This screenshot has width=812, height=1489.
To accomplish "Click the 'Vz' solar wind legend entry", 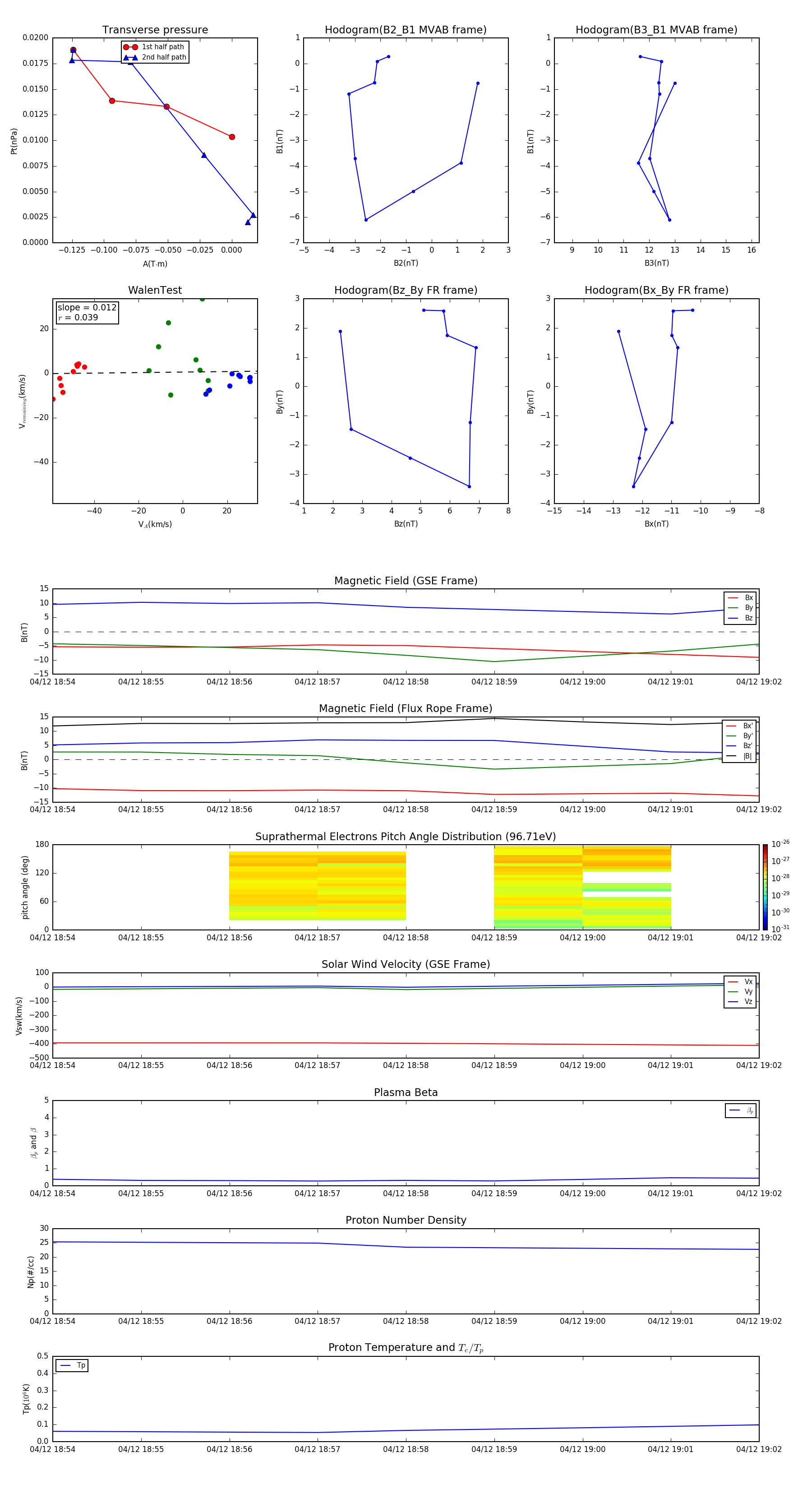I will pyautogui.click(x=740, y=1001).
